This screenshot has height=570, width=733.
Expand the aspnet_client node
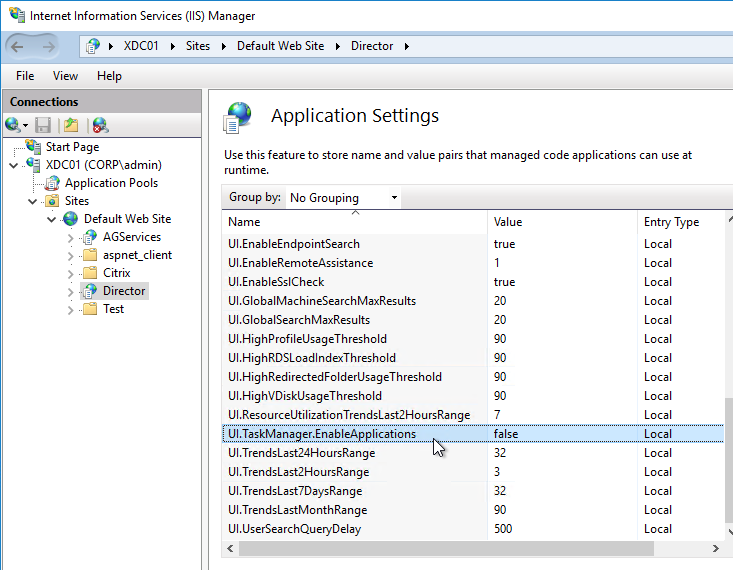coord(71,256)
